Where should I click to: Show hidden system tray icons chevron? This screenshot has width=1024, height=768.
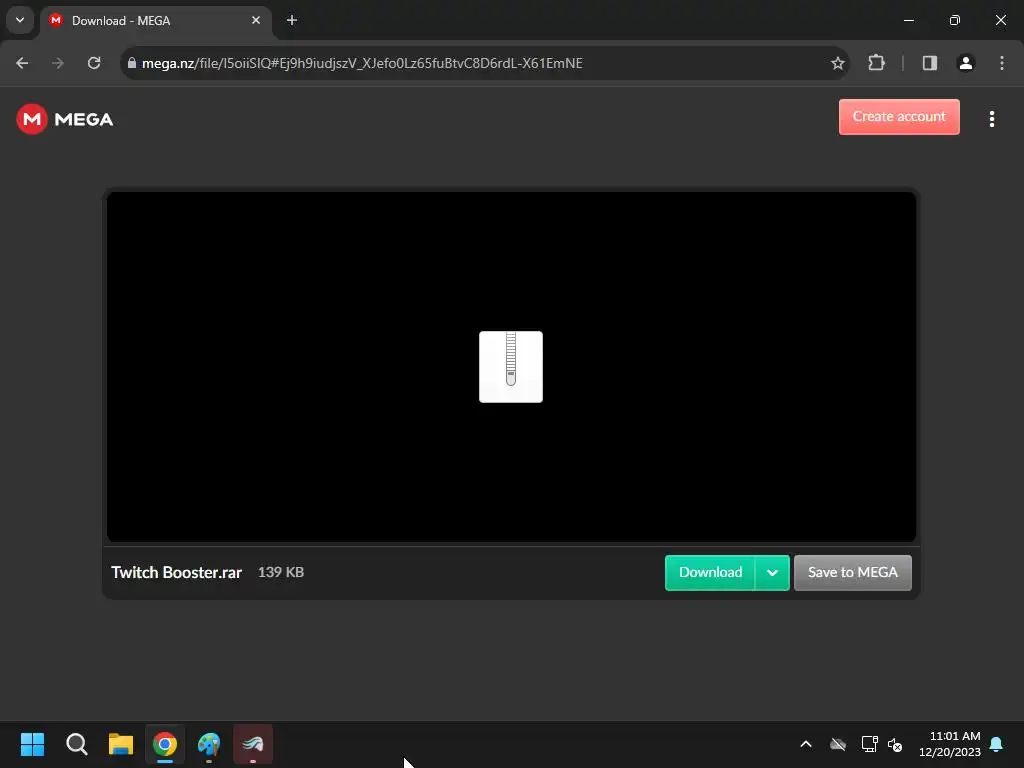[x=806, y=744]
